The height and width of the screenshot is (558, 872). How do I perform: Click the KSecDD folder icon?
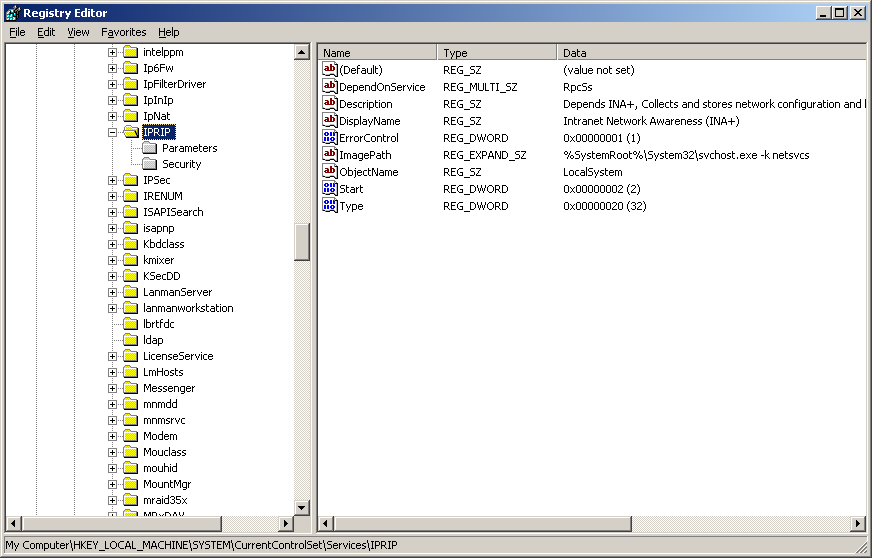tap(131, 276)
